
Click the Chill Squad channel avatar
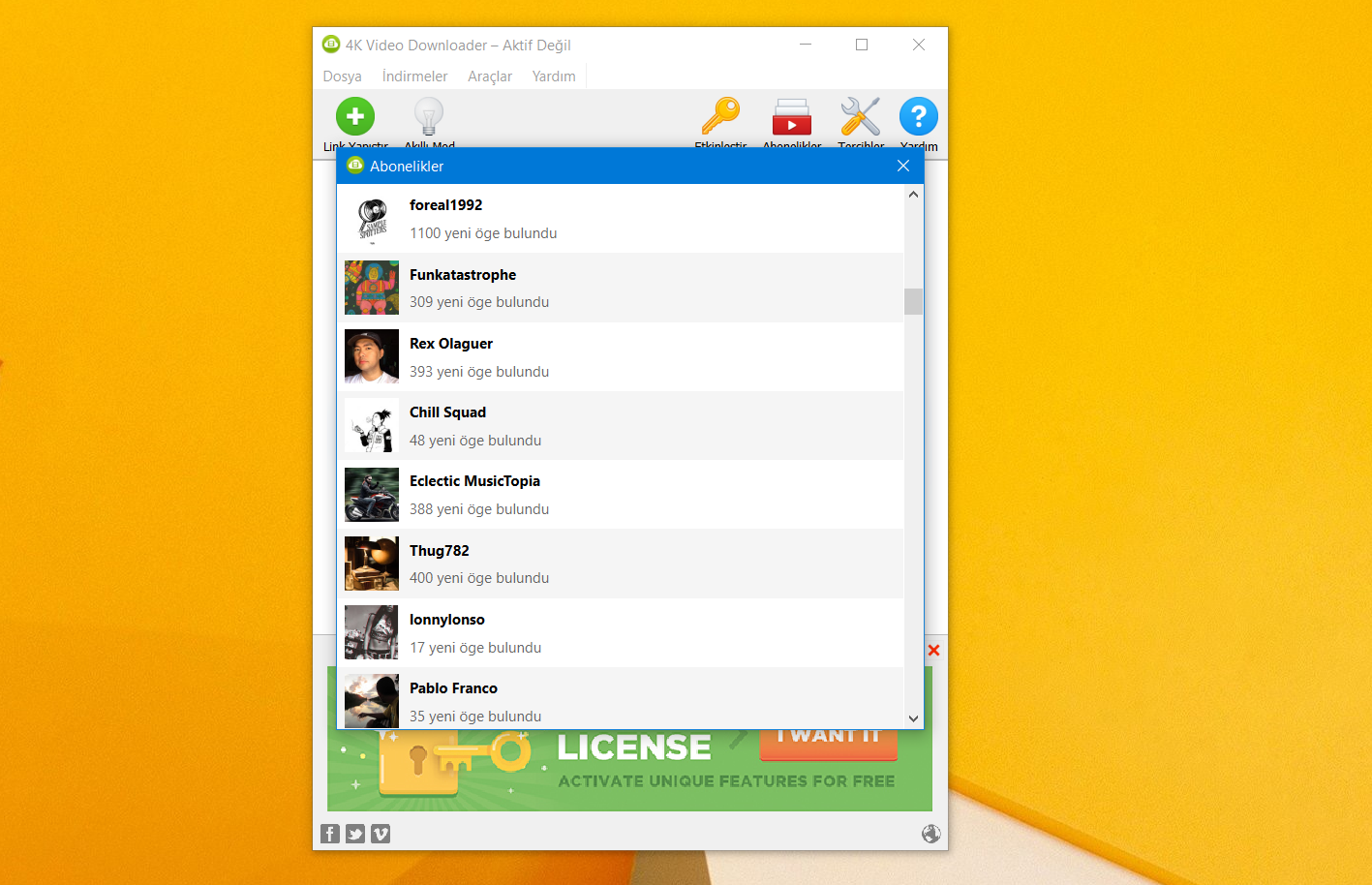(x=372, y=425)
